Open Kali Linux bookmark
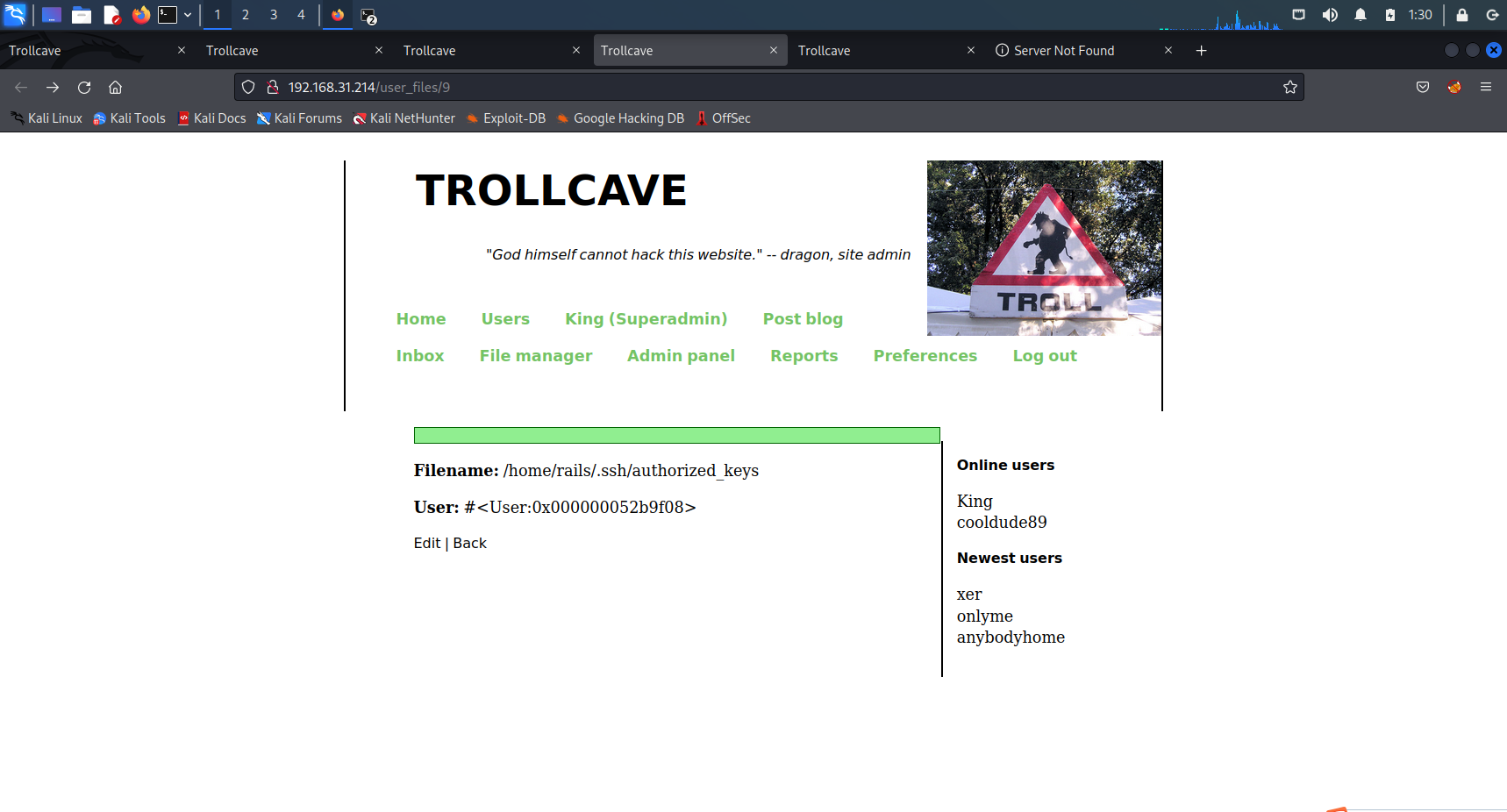The height and width of the screenshot is (812, 1507). pyautogui.click(x=46, y=118)
